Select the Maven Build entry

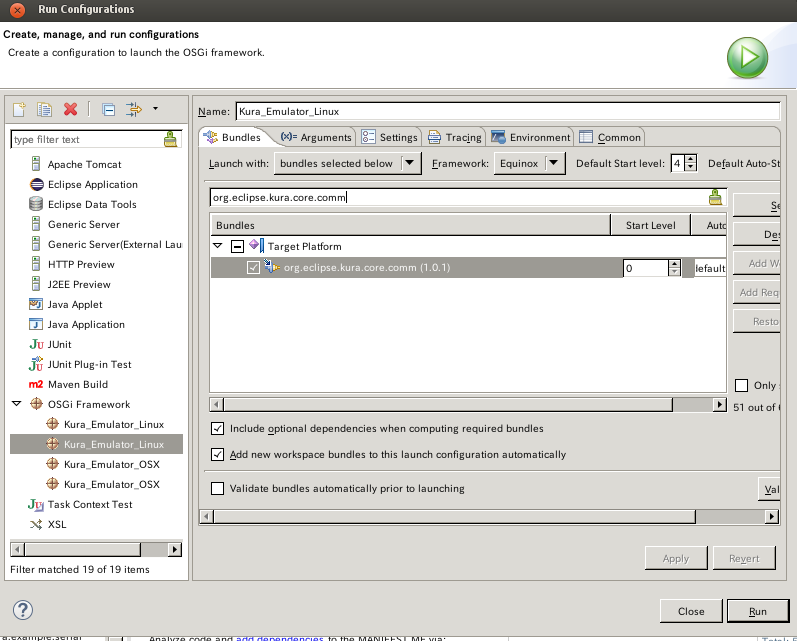(x=78, y=384)
